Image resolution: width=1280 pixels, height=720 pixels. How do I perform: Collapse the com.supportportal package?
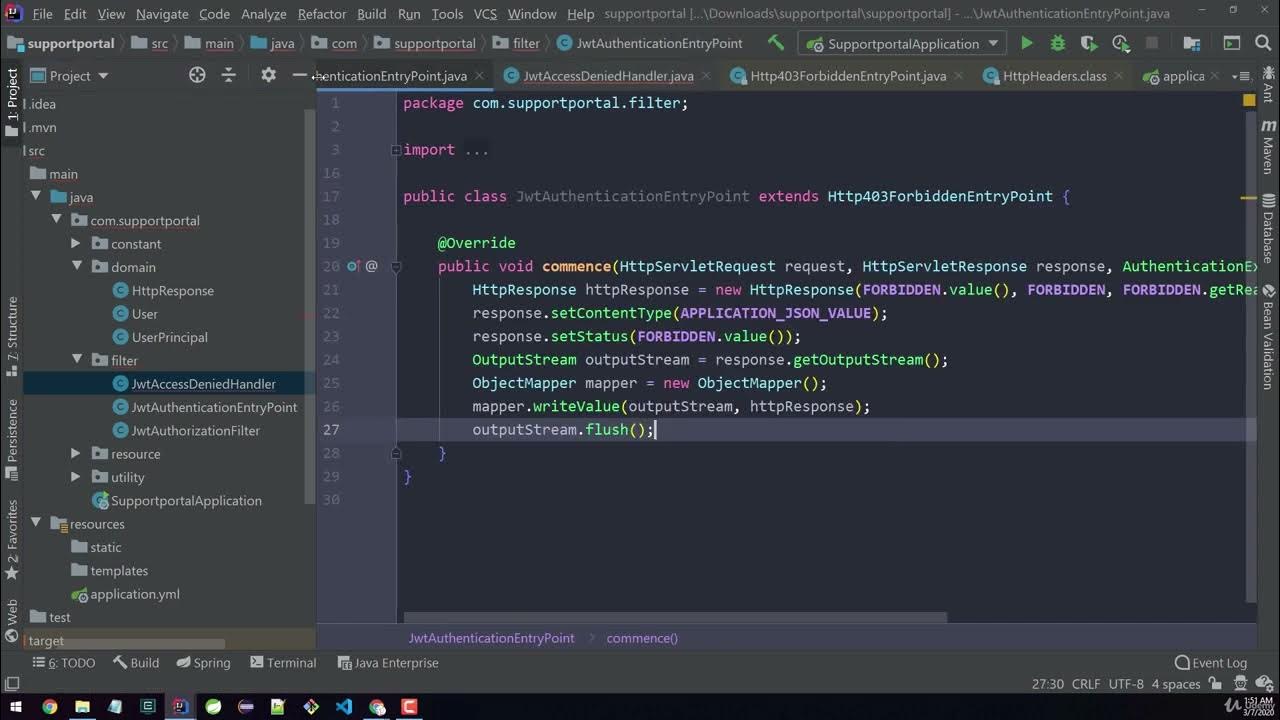point(56,220)
